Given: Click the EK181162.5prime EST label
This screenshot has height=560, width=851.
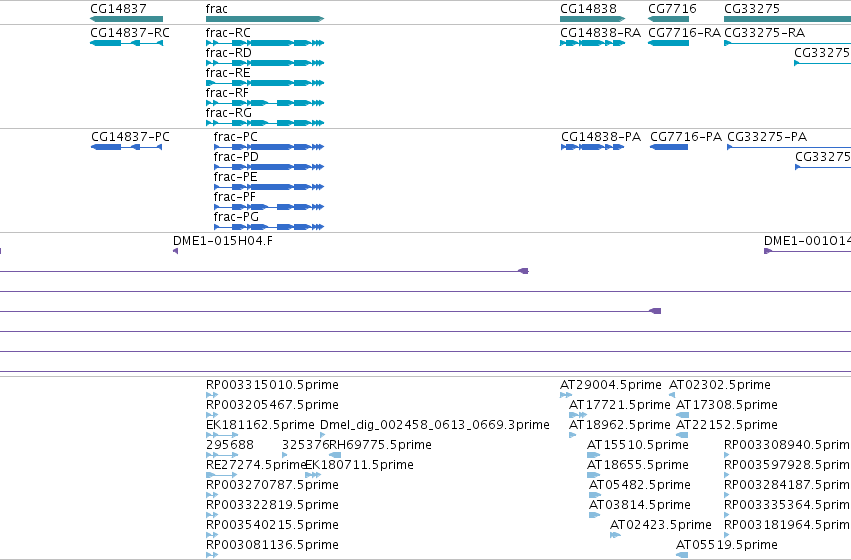Looking at the screenshot, I should click(x=260, y=425).
